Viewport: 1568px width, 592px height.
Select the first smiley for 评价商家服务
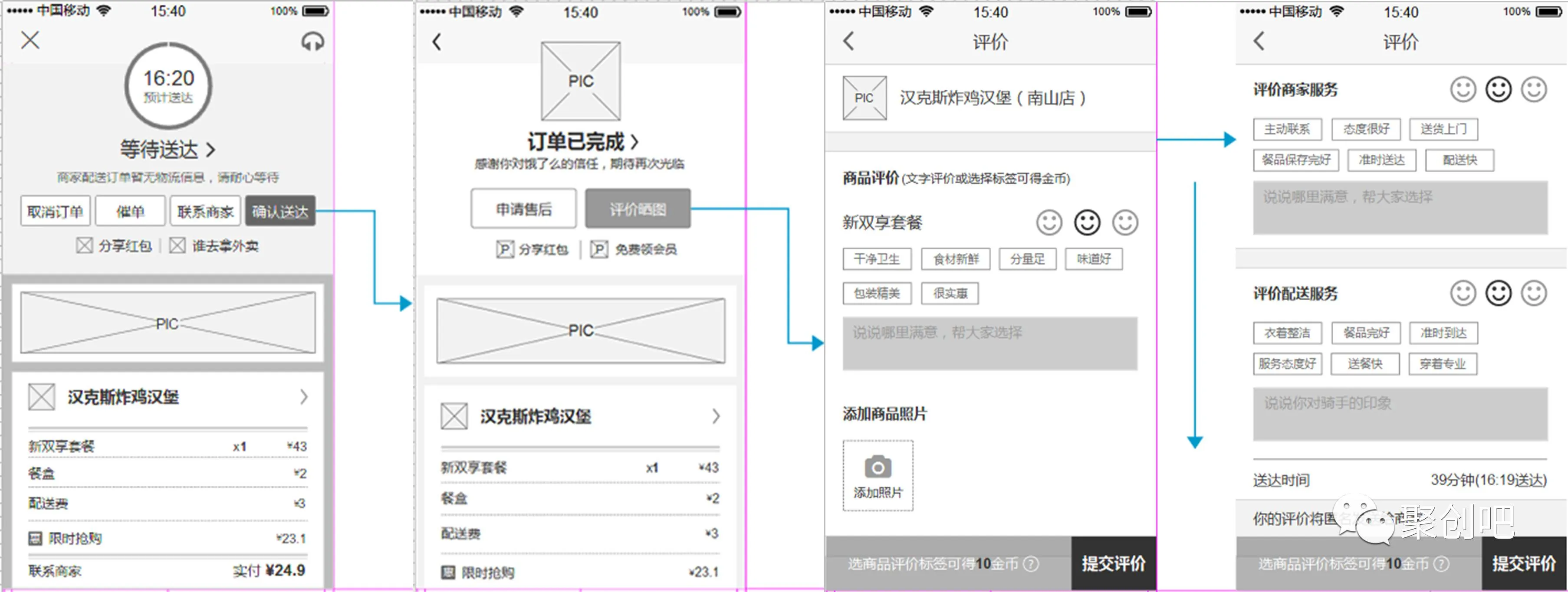pyautogui.click(x=1463, y=89)
